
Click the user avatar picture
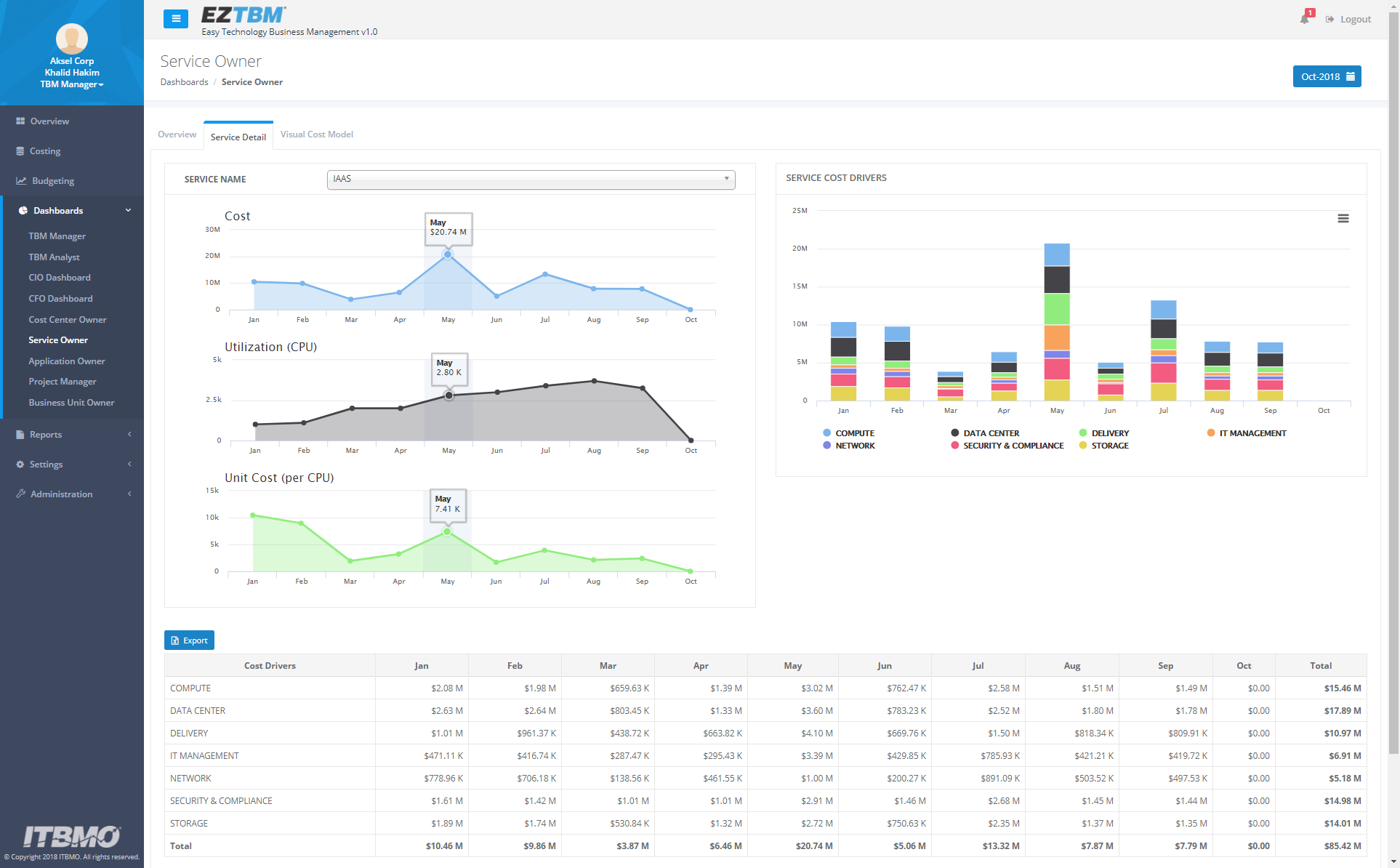coord(72,39)
